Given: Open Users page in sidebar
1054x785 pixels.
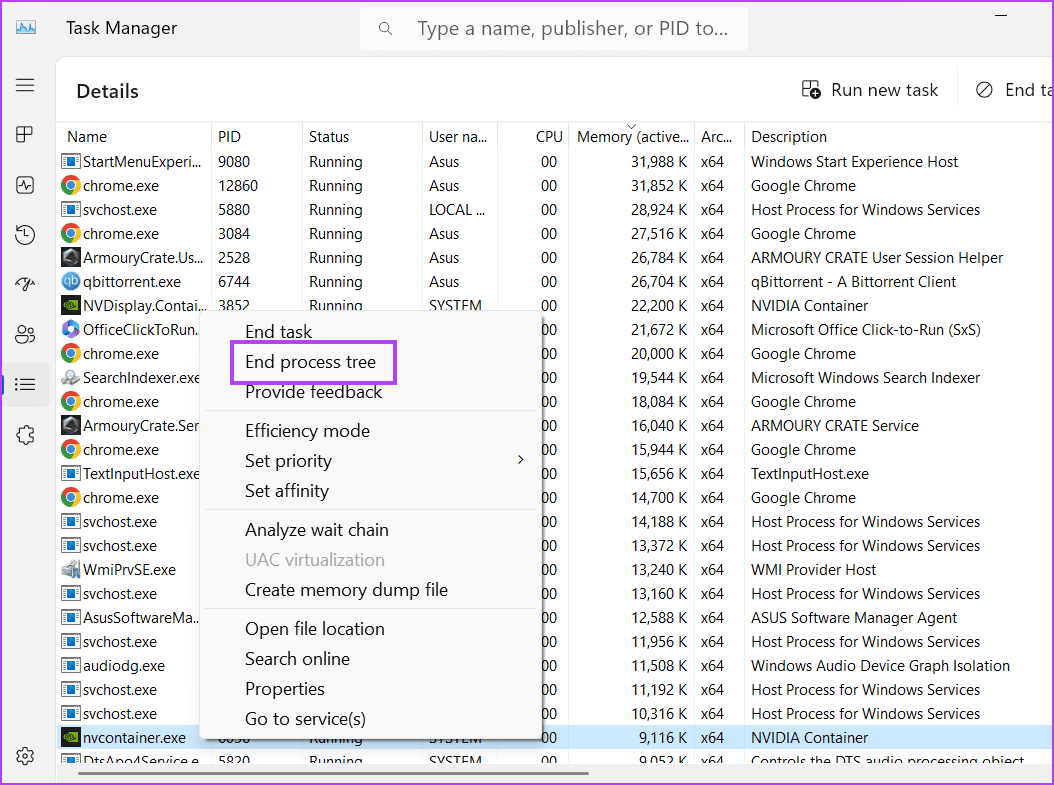Looking at the screenshot, I should (25, 334).
